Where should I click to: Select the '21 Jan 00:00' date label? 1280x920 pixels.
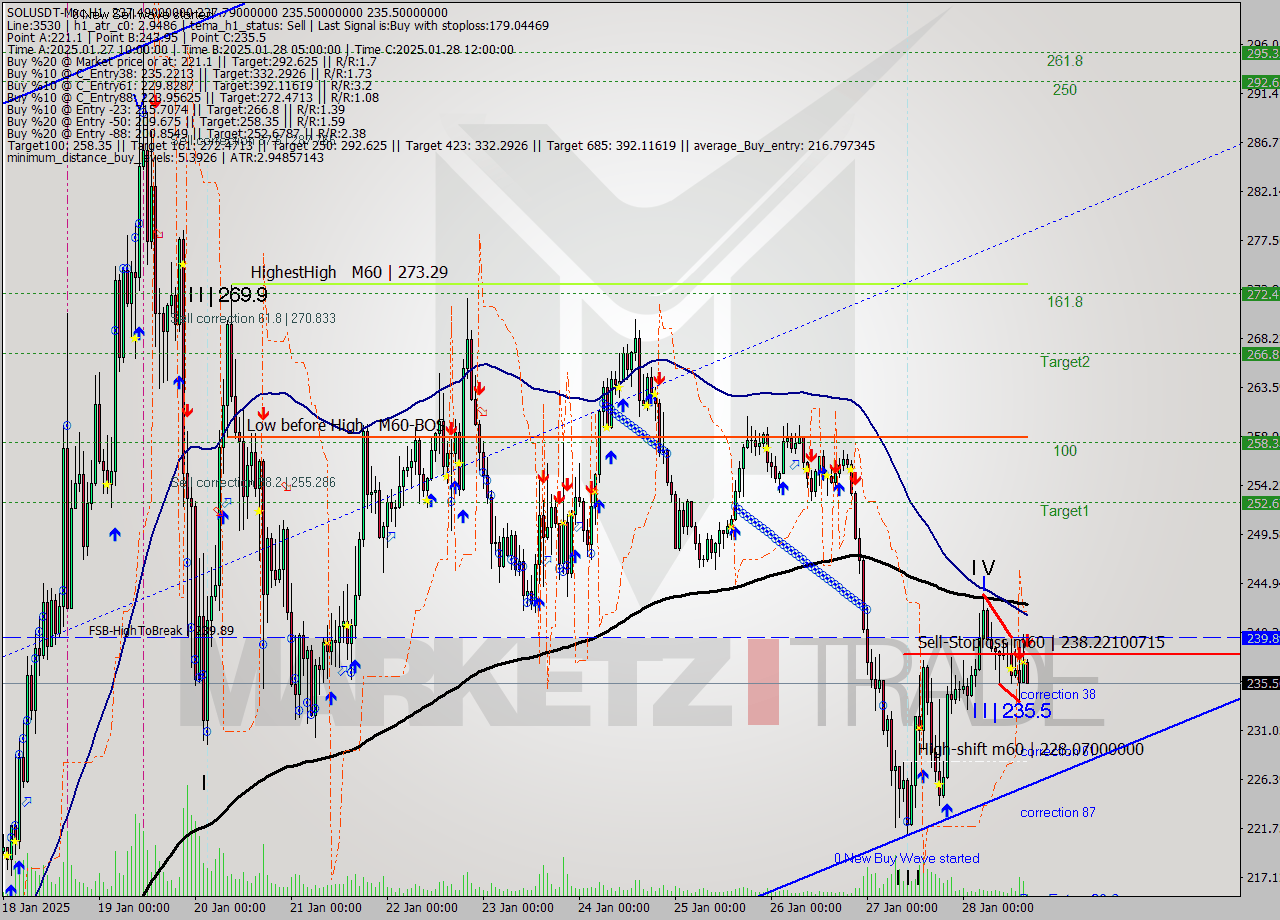(x=326, y=908)
